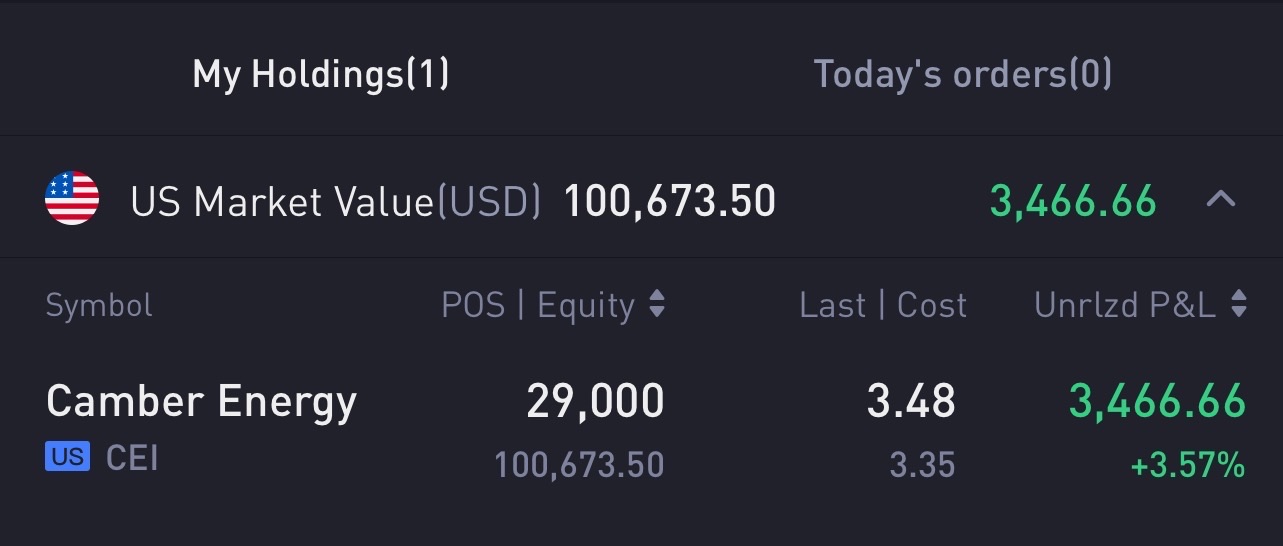Click the +3.57% gain percentage
This screenshot has width=1283, height=546.
[x=1188, y=465]
